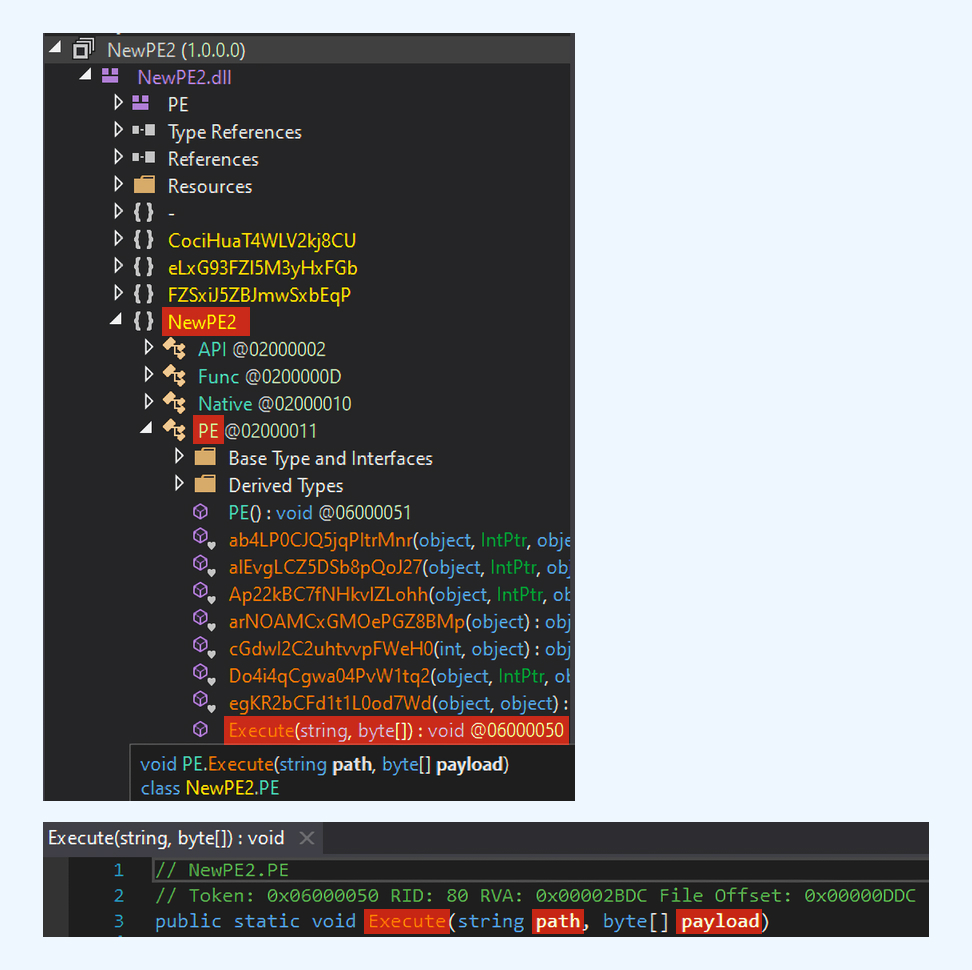The height and width of the screenshot is (970, 972).
Task: Expand the API @02000002 class
Action: [148, 347]
